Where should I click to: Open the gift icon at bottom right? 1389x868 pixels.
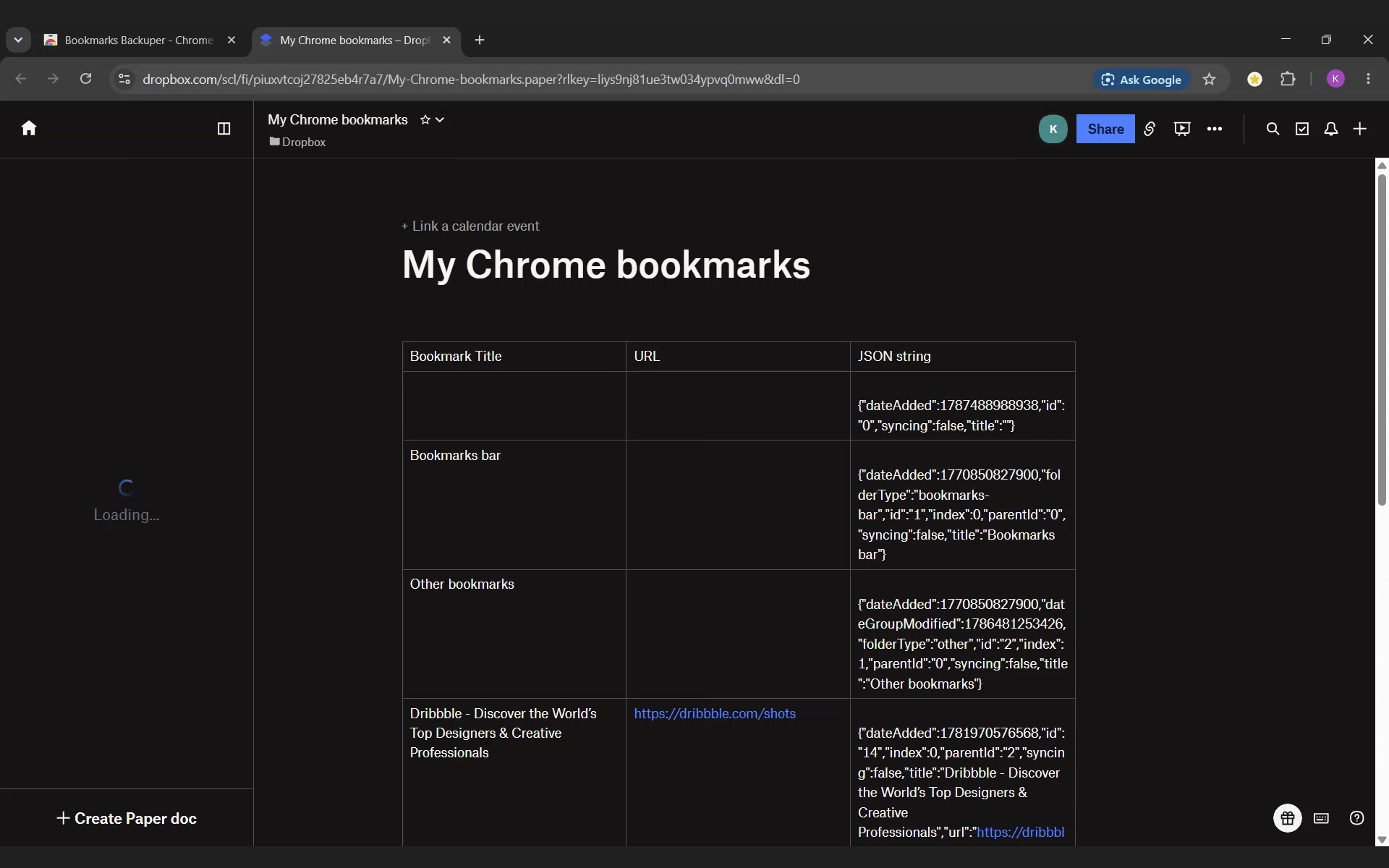tap(1288, 818)
